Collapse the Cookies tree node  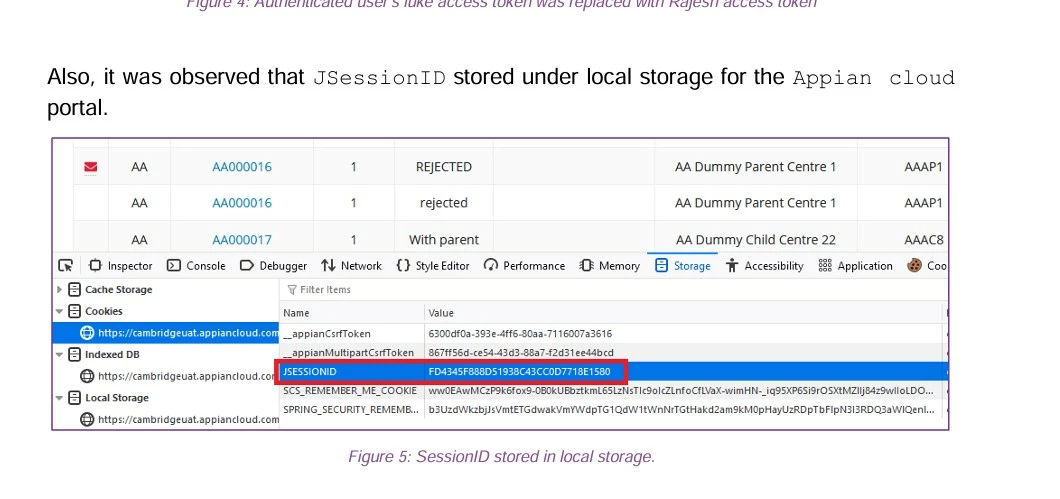pos(59,311)
